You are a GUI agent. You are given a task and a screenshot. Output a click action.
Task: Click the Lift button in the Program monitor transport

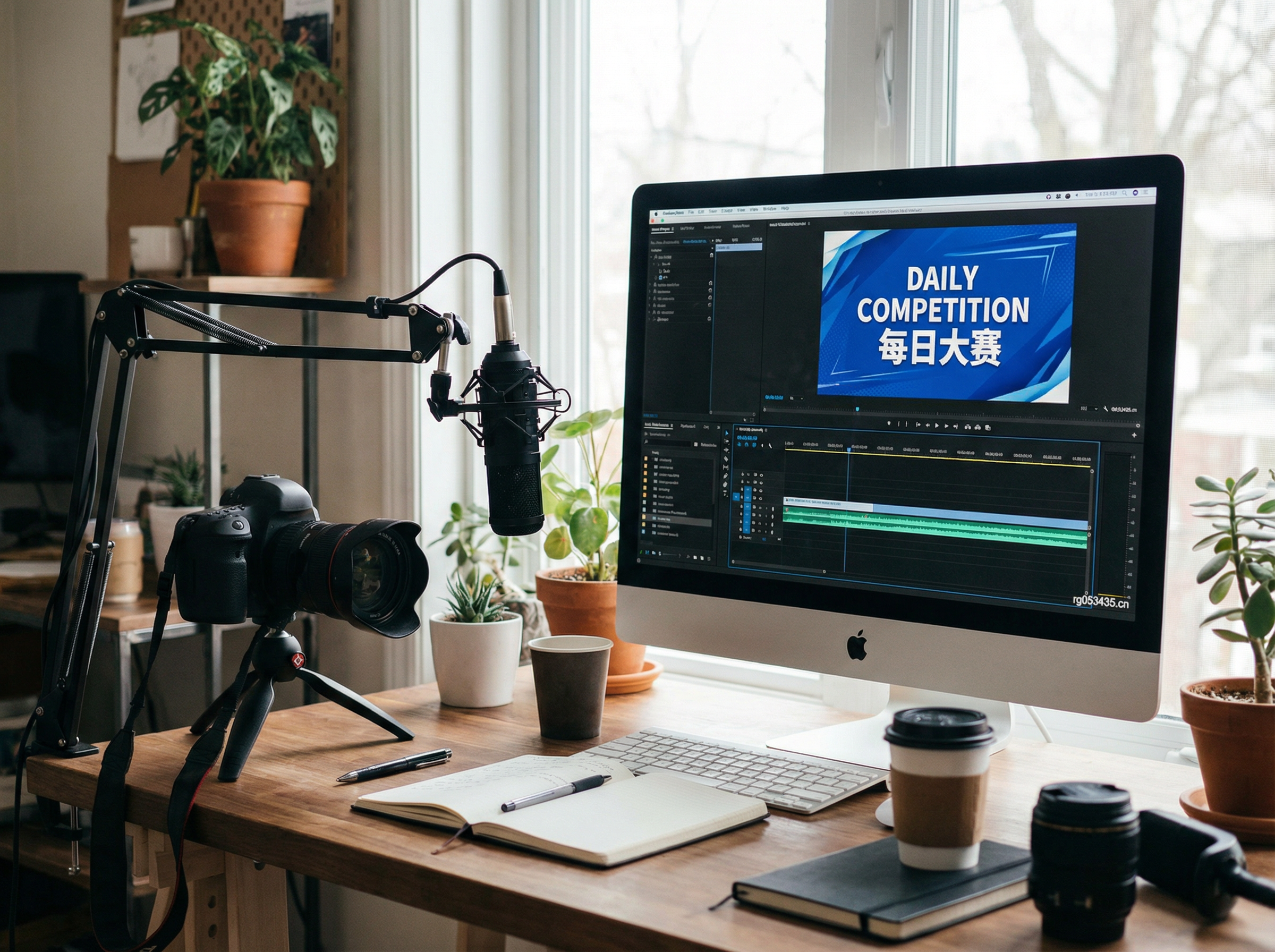point(968,427)
